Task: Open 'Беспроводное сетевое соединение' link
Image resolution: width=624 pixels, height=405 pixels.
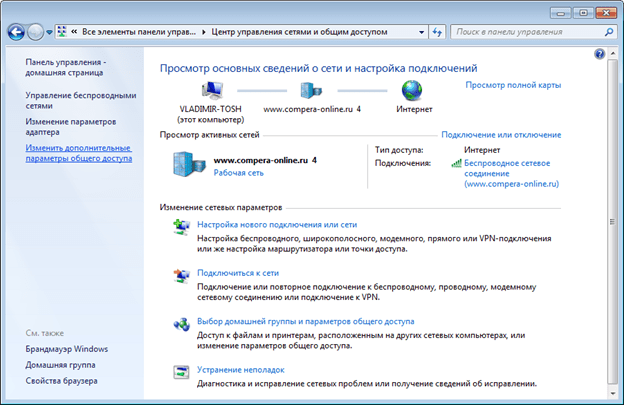Action: click(x=511, y=173)
